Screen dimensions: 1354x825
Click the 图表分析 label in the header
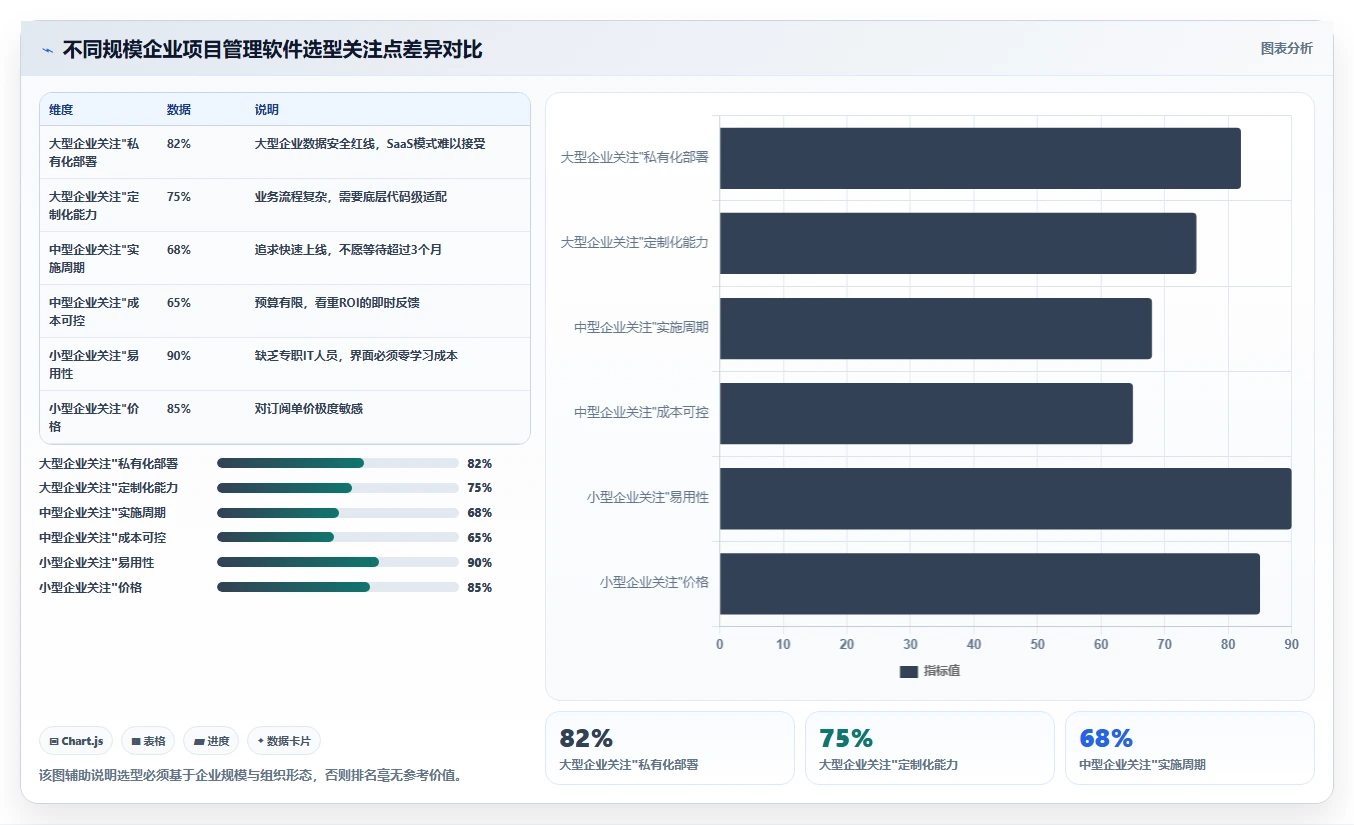coord(1286,48)
